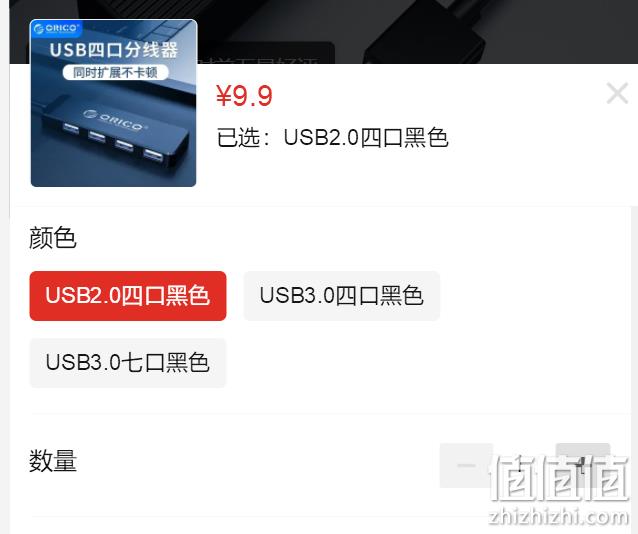Click the zhizhizhi.com watermark text
The image size is (638, 534).
click(558, 516)
